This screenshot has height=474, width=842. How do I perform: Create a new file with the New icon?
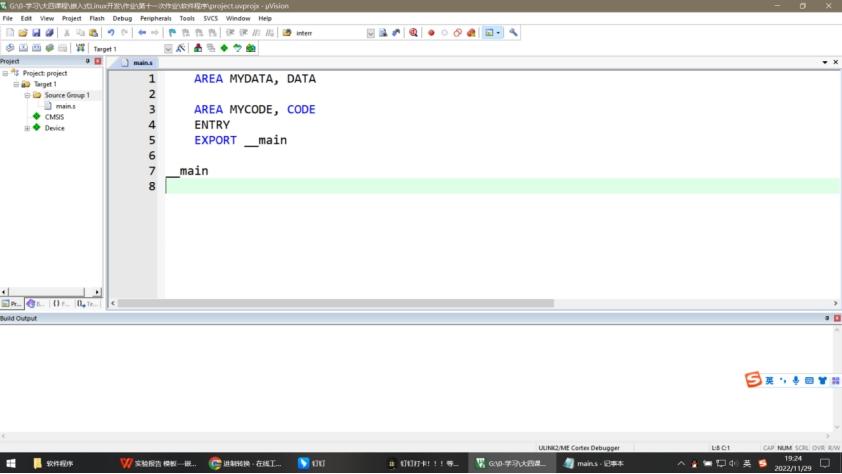pos(10,33)
